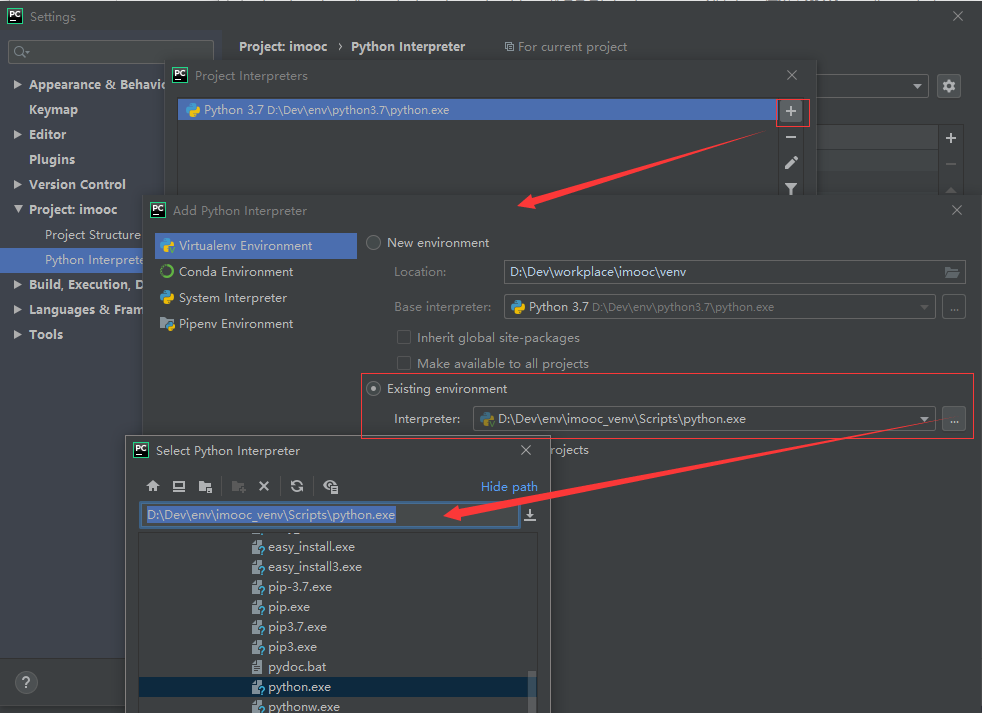Screen dimensions: 982x713
Task: Click the folder browse icon in Location field
Action: [x=952, y=272]
